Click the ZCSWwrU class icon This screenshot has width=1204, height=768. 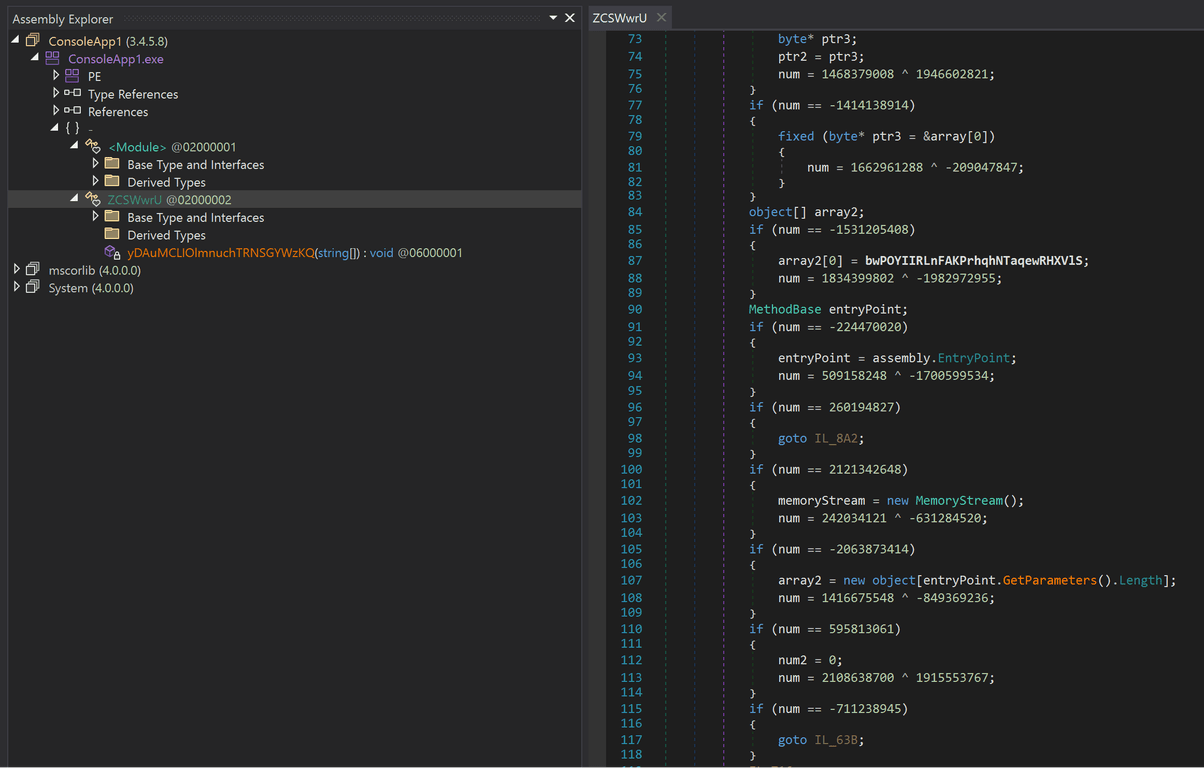tap(93, 200)
